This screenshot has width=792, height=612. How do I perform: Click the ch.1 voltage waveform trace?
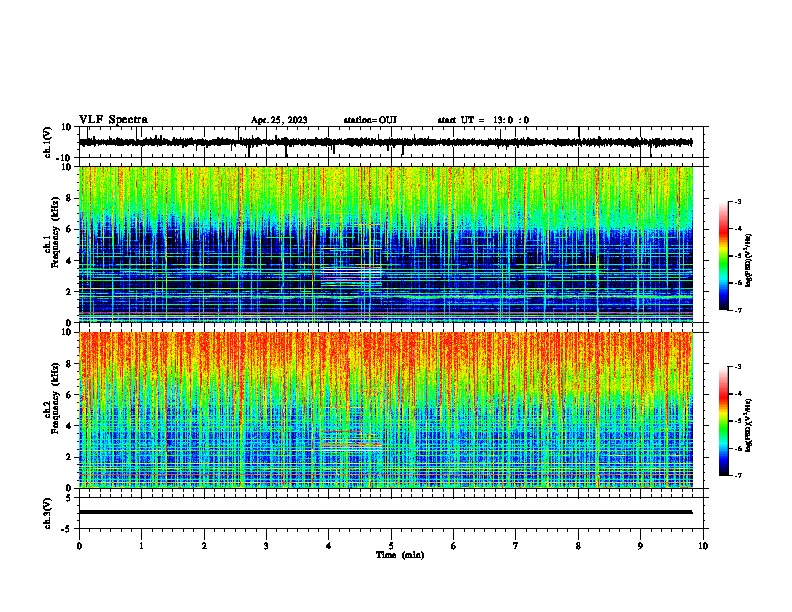[x=385, y=142]
